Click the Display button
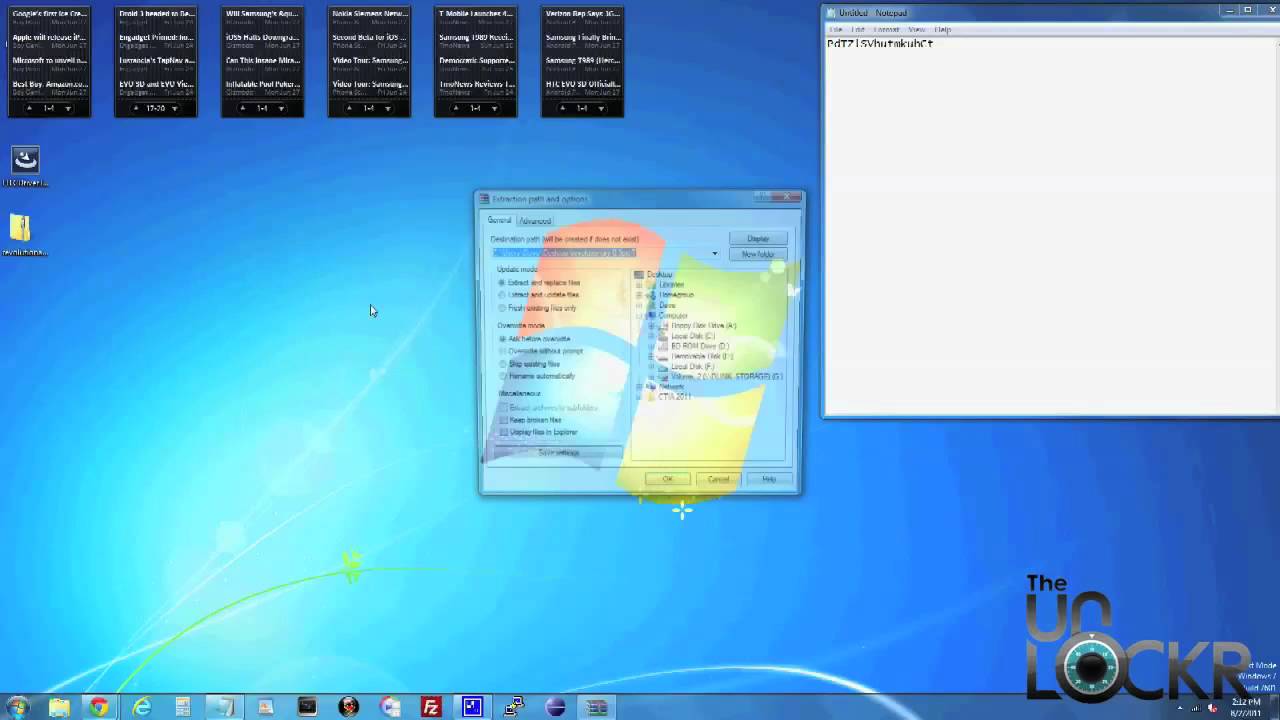1280x720 pixels. [758, 239]
